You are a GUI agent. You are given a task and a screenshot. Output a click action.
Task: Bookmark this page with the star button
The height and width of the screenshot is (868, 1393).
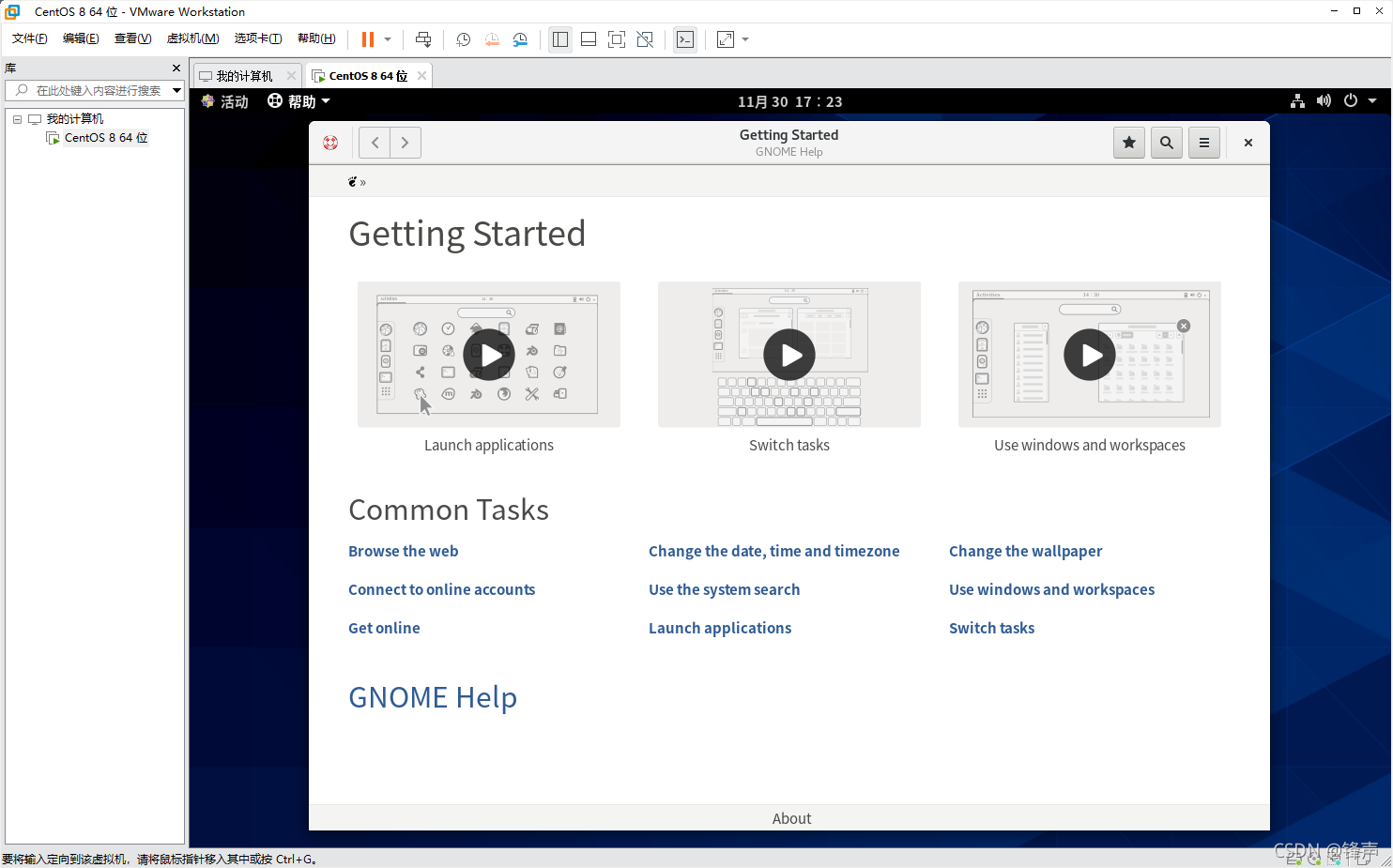tap(1129, 143)
